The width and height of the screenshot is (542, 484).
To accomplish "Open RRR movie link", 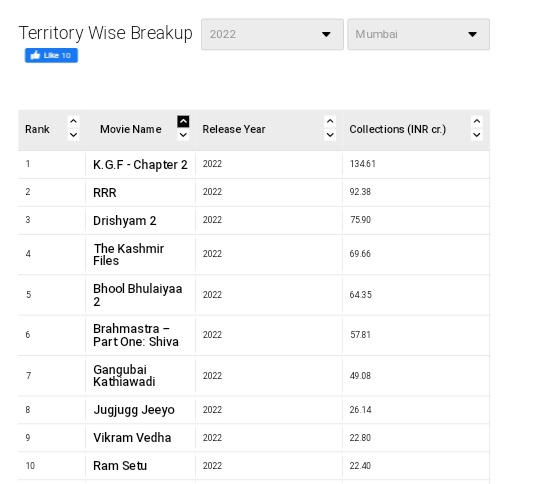I will [105, 193].
